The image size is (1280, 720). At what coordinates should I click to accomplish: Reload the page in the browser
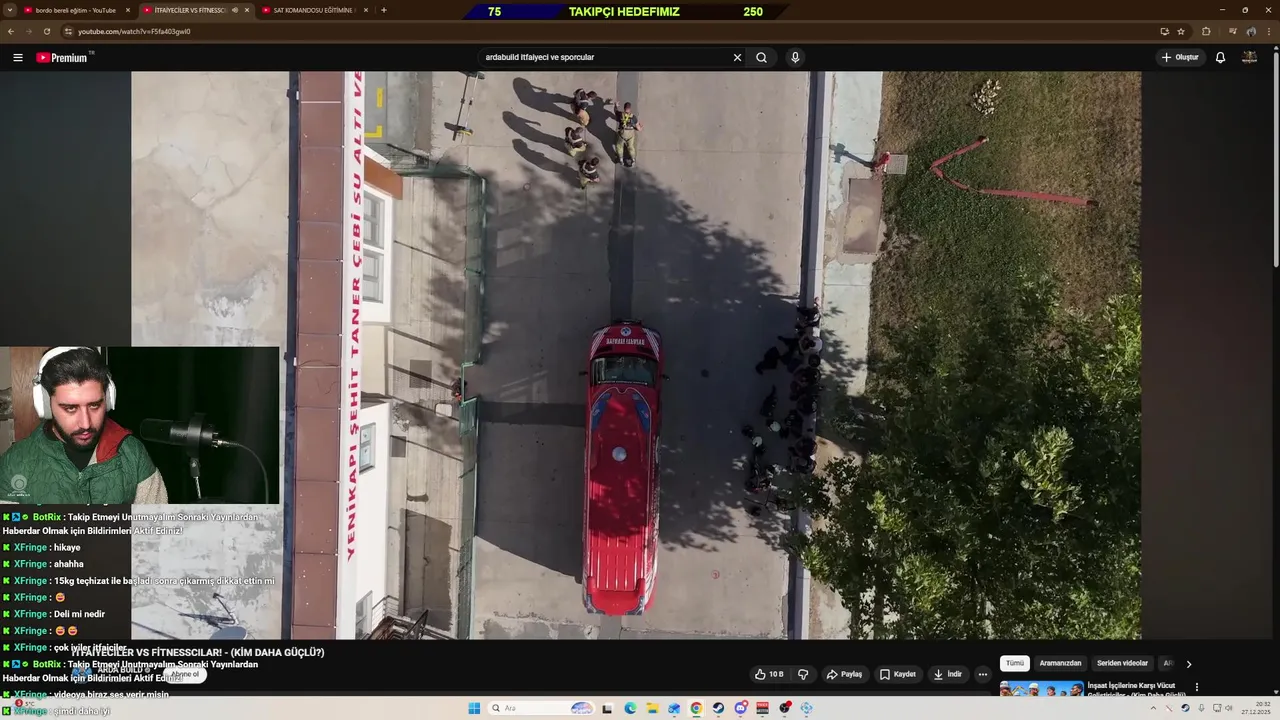[x=47, y=31]
